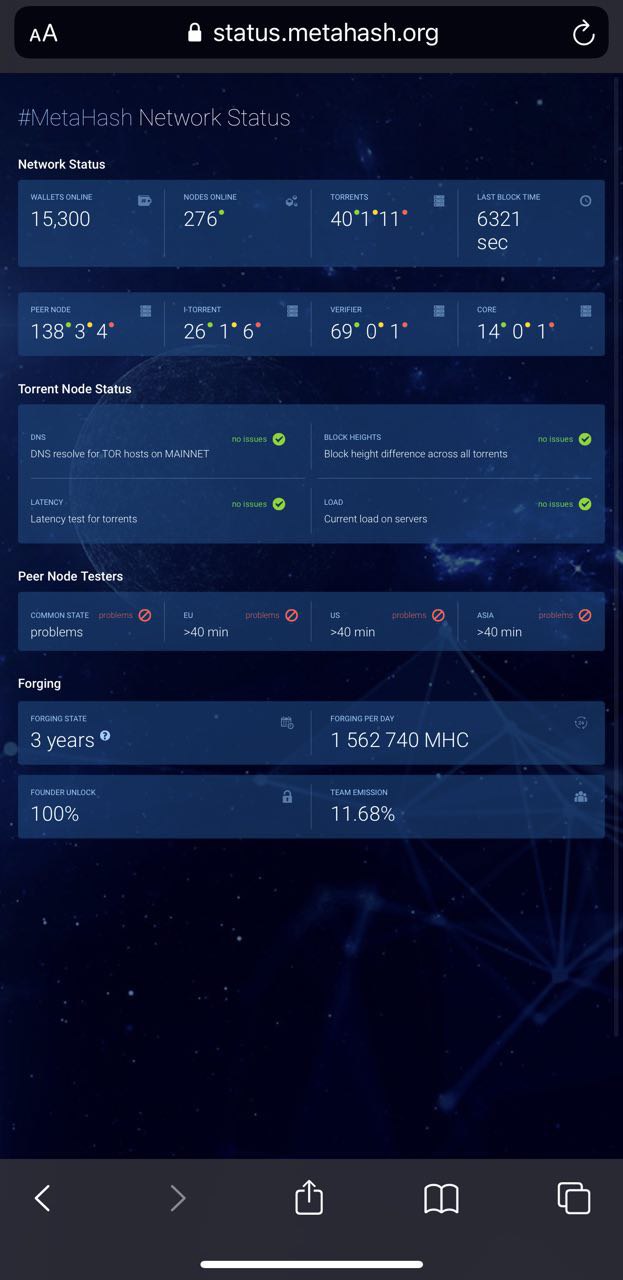Image resolution: width=623 pixels, height=1280 pixels.
Task: Tap the Safari forward arrow
Action: (177, 1197)
